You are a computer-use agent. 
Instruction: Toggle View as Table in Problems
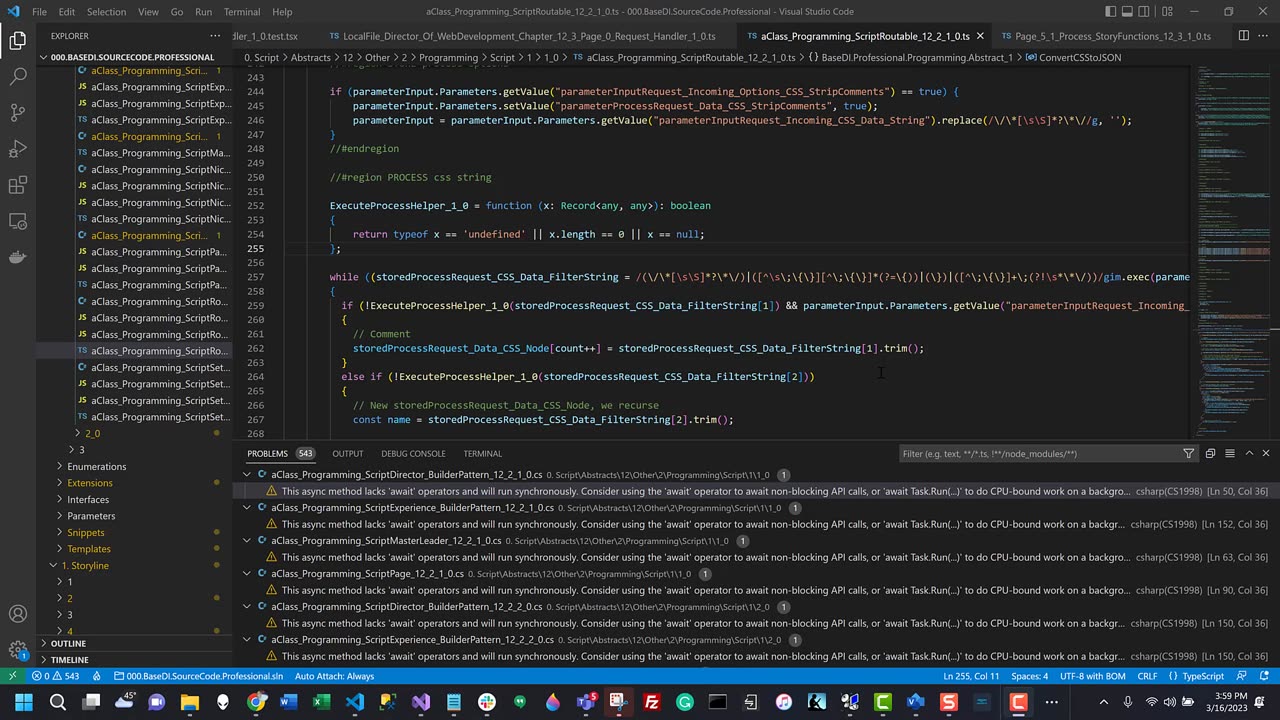[x=1230, y=453]
